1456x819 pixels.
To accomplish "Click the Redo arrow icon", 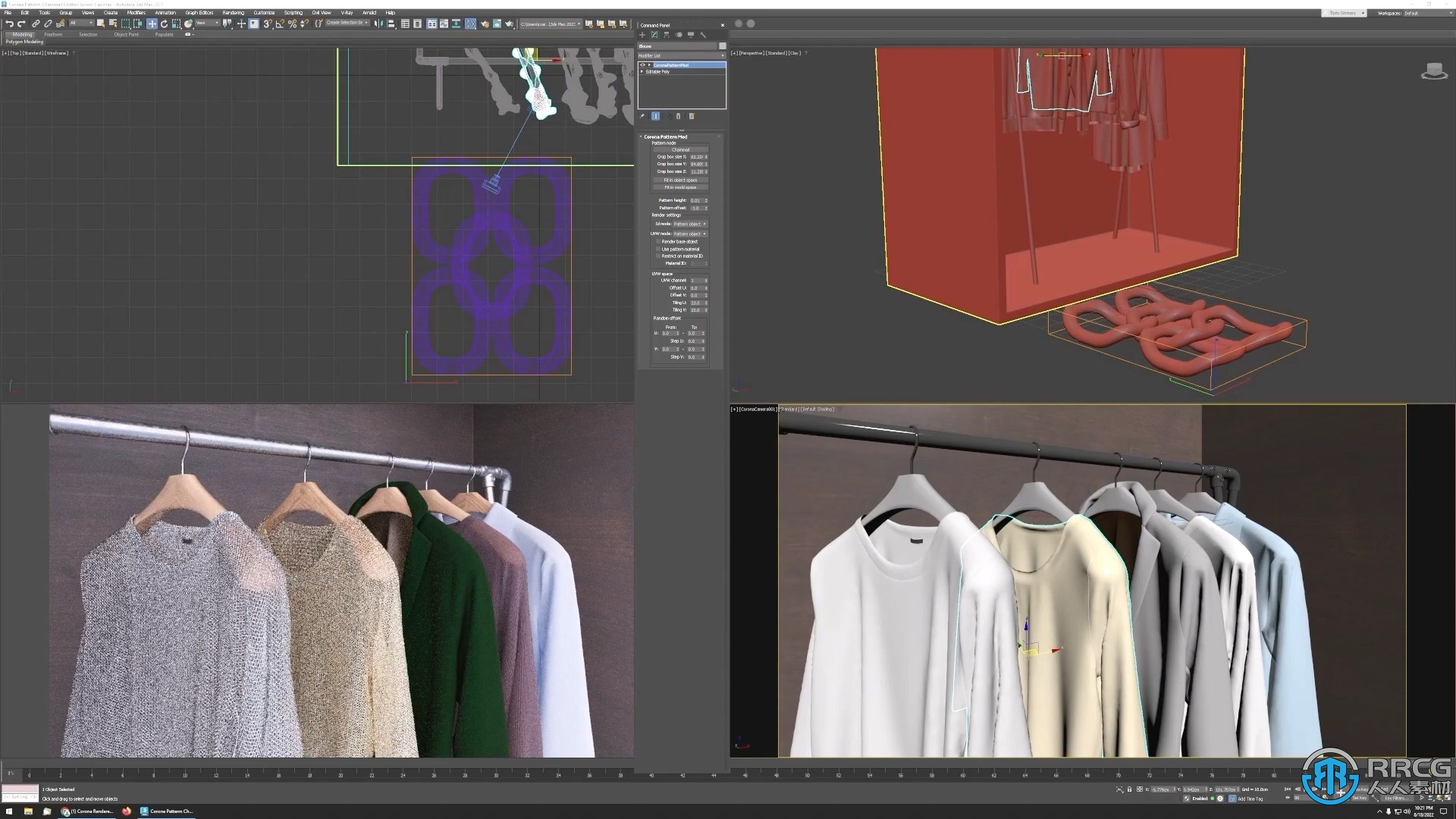I will click(x=21, y=24).
